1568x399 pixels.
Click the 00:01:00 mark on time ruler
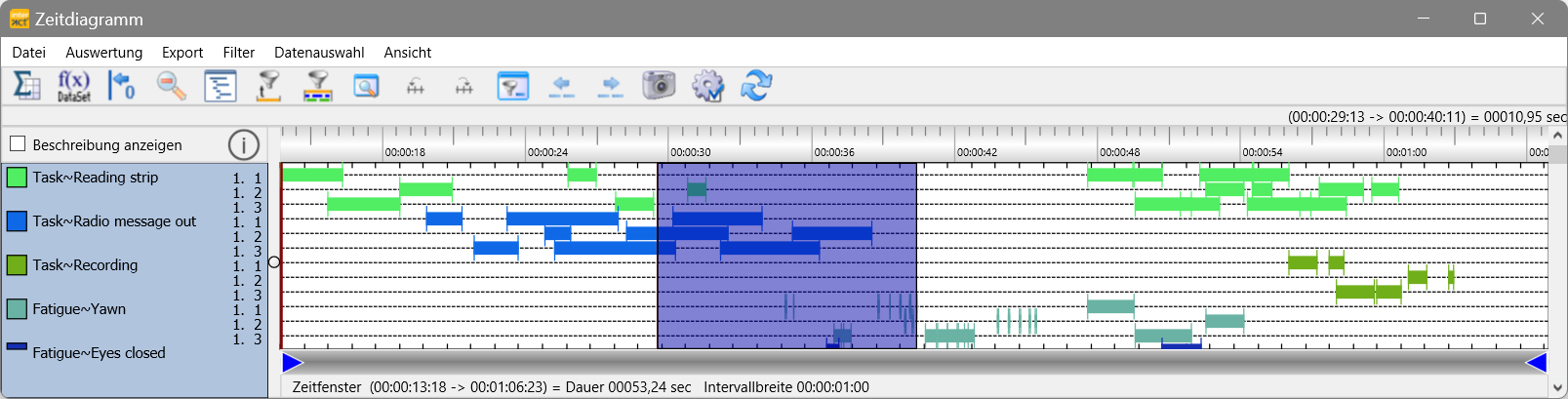(x=1406, y=152)
